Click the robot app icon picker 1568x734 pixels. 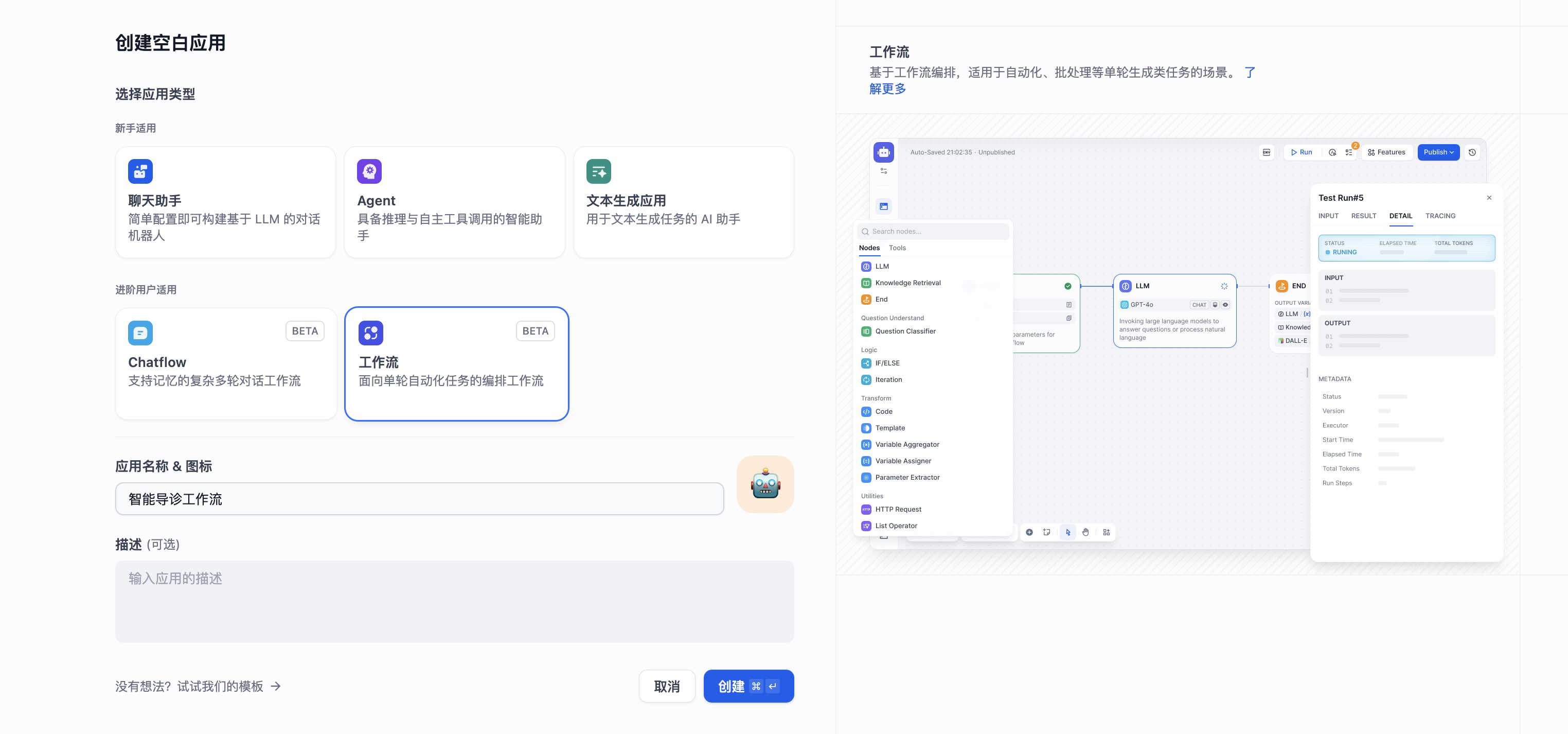(x=764, y=484)
